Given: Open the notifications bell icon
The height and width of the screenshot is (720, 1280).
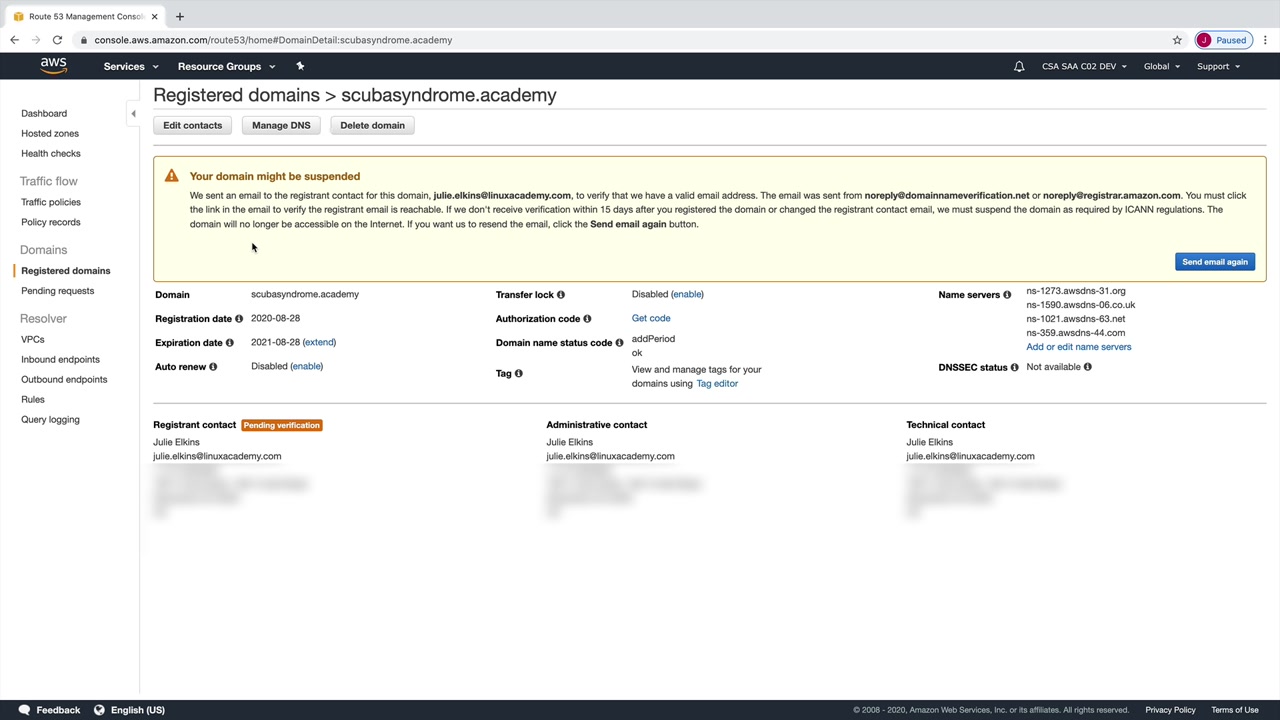Looking at the screenshot, I should 1019,67.
